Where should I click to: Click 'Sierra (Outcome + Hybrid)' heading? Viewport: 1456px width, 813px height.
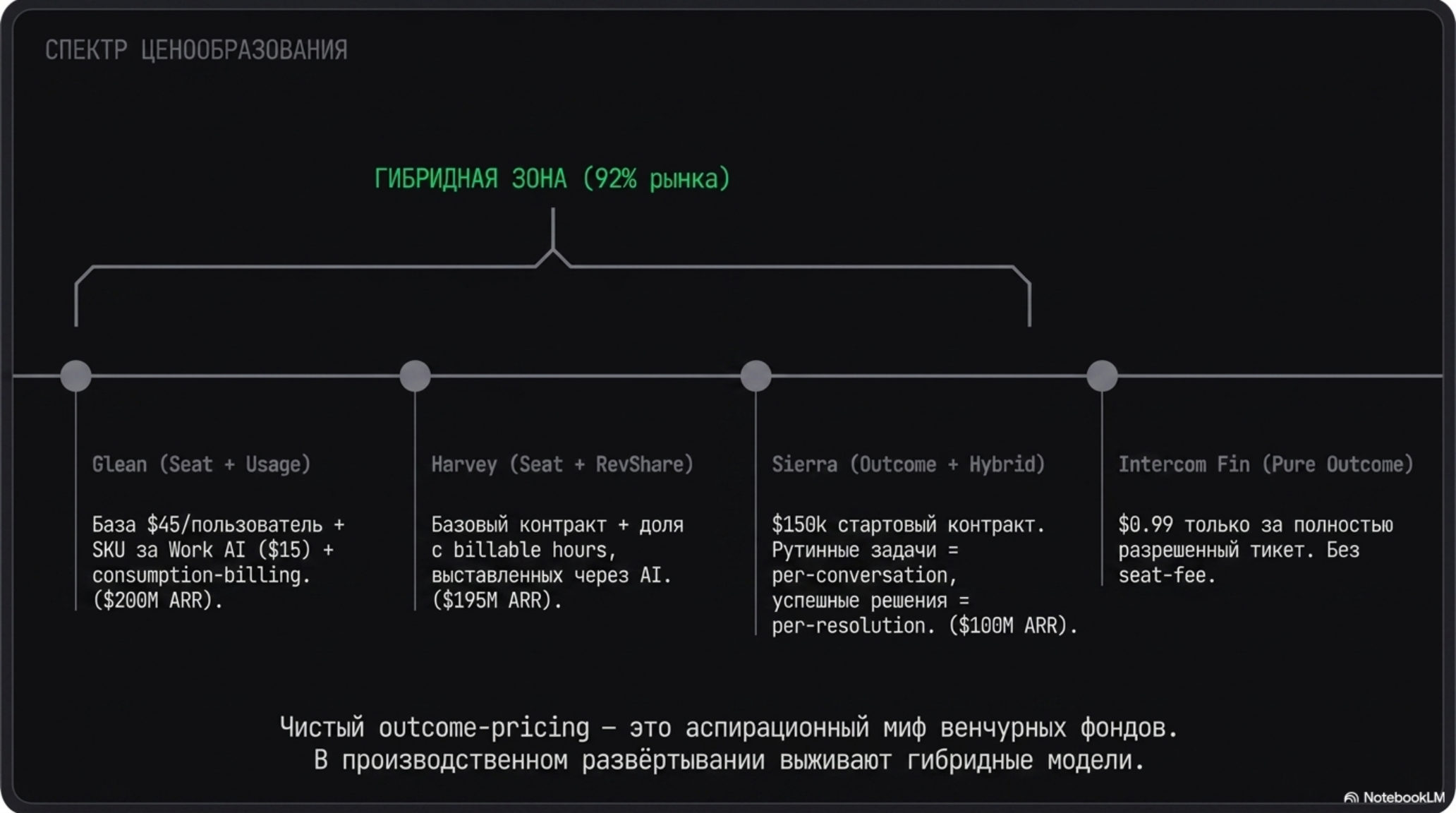pyautogui.click(x=909, y=464)
